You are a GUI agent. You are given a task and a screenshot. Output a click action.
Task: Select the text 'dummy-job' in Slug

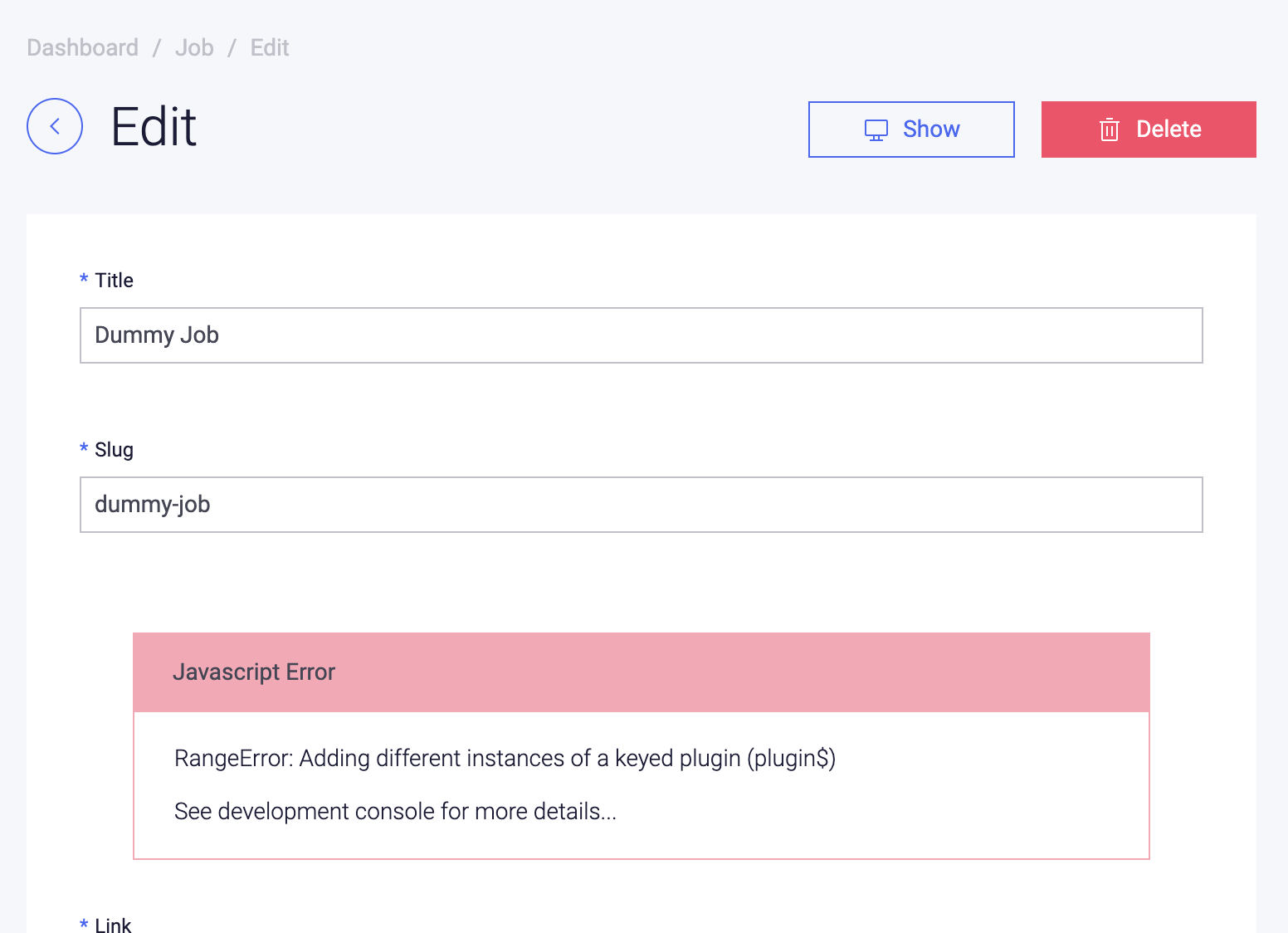point(152,504)
